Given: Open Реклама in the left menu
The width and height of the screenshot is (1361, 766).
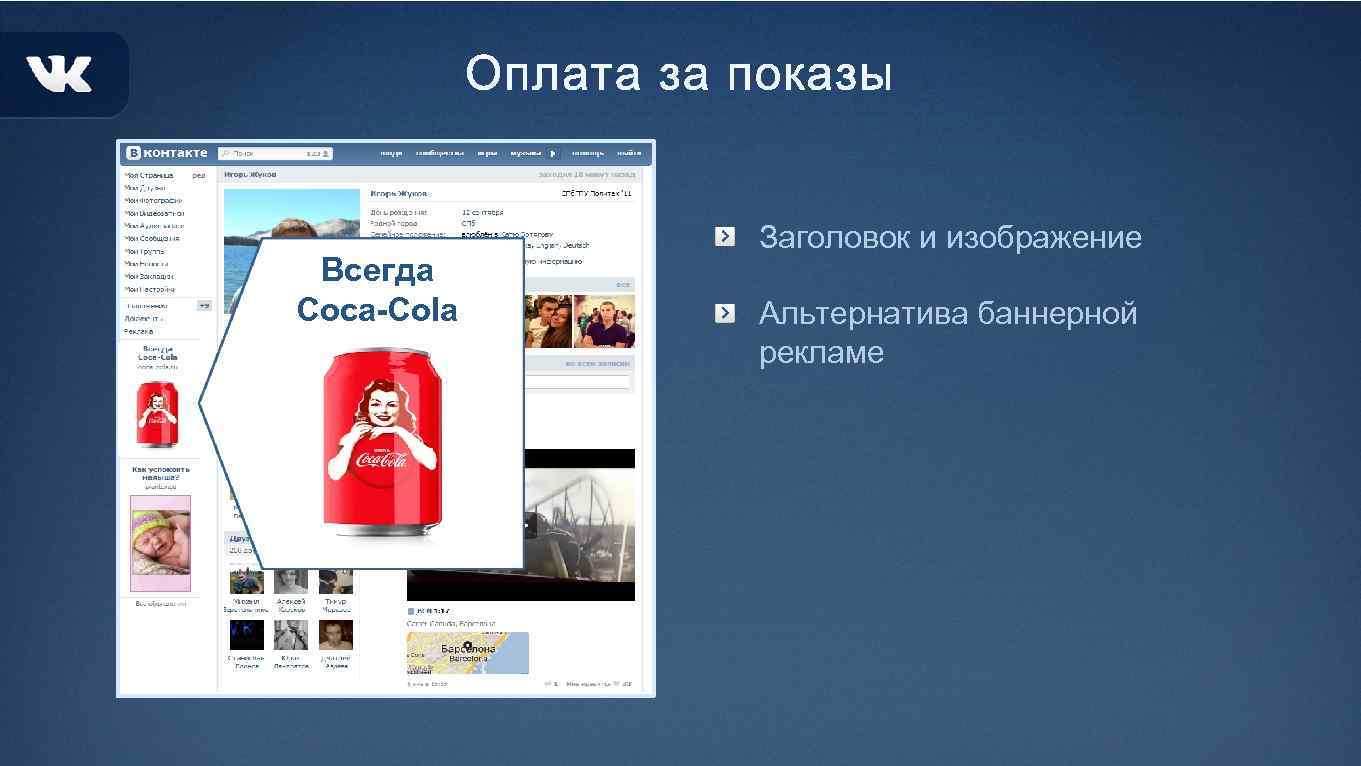Looking at the screenshot, I should click(x=139, y=331).
